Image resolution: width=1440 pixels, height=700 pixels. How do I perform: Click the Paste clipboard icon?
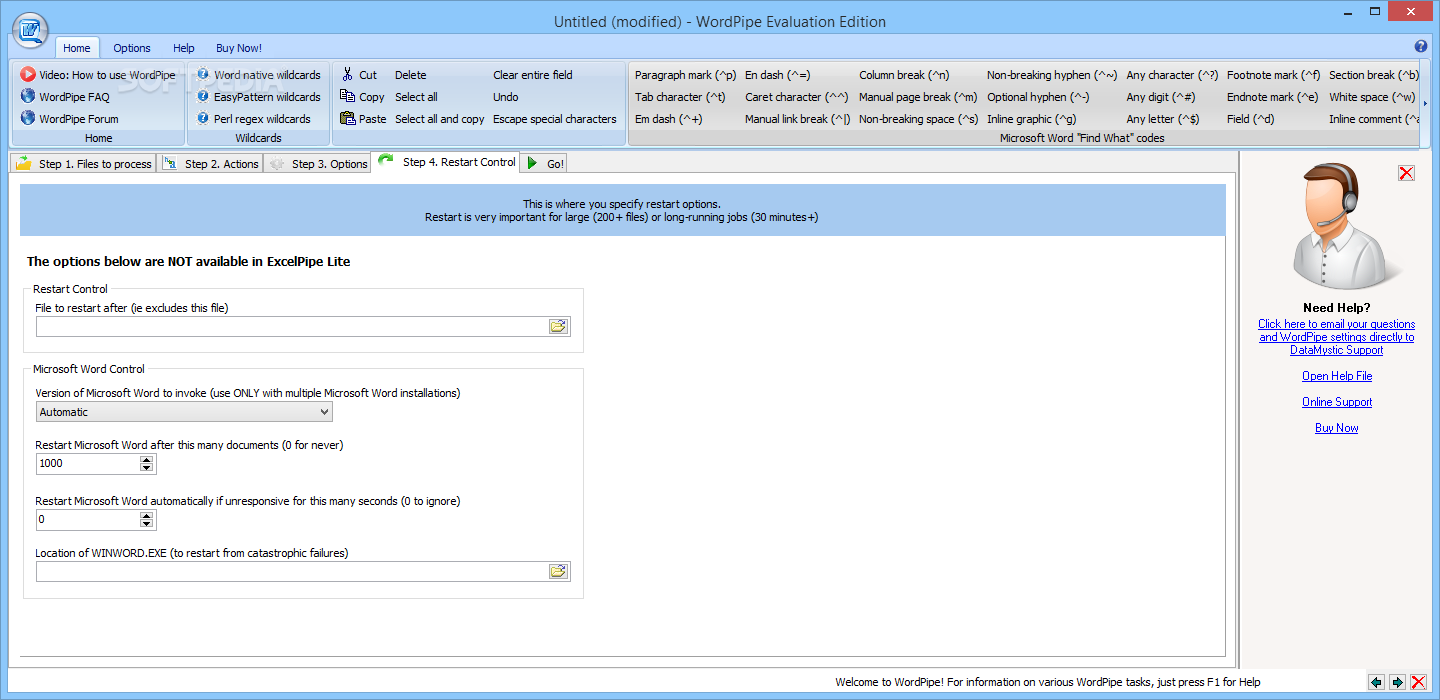click(347, 119)
